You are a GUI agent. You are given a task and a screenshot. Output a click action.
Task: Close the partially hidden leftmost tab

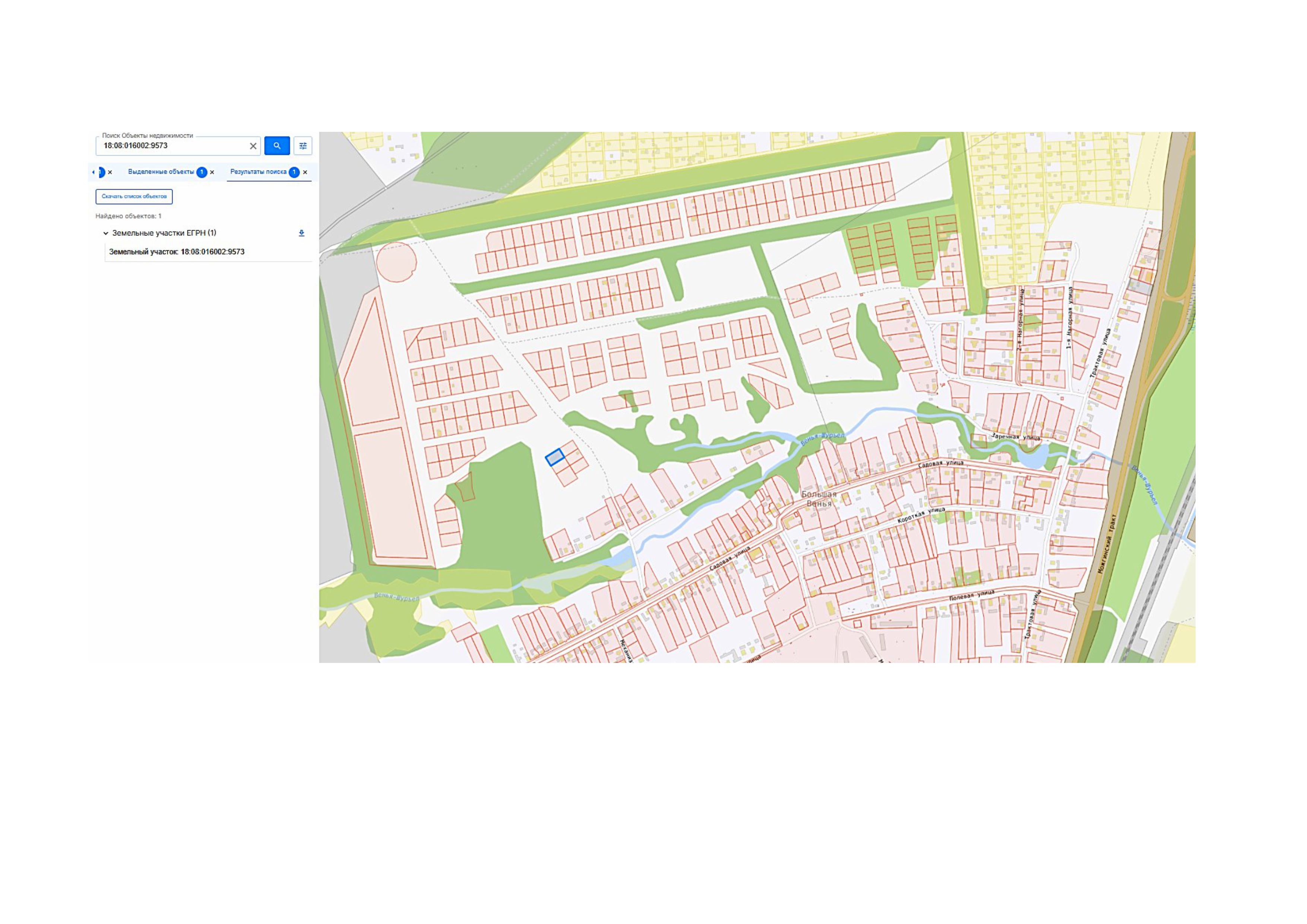(110, 172)
